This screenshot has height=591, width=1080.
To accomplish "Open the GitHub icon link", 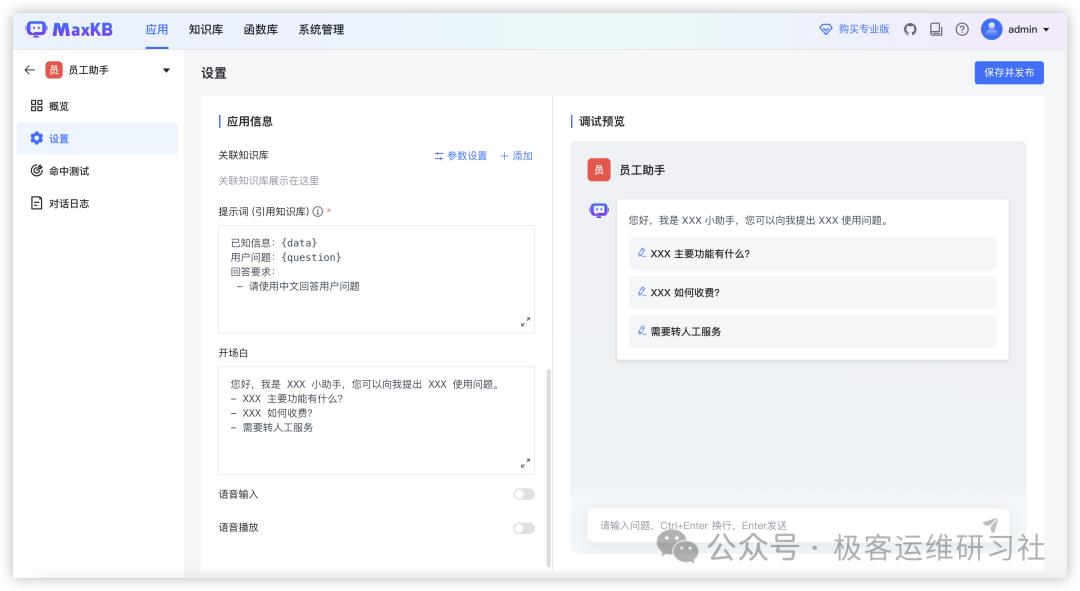I will pyautogui.click(x=910, y=30).
